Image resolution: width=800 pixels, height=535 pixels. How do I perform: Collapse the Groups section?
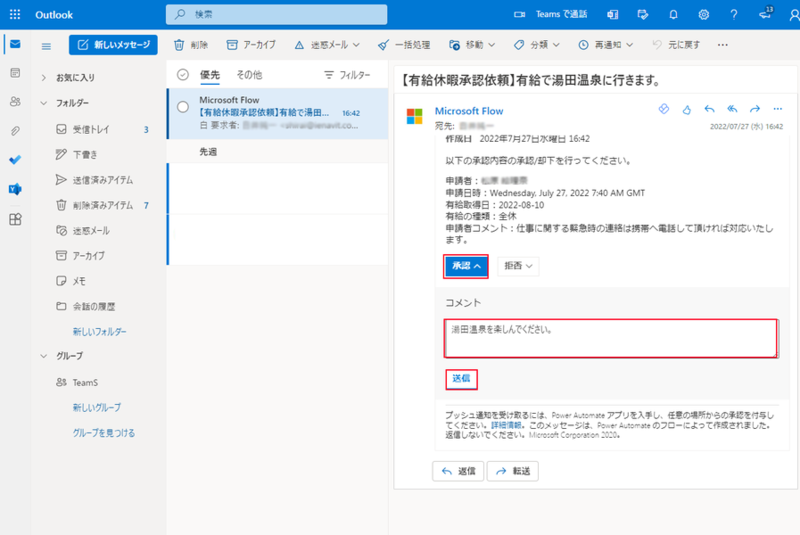44,356
